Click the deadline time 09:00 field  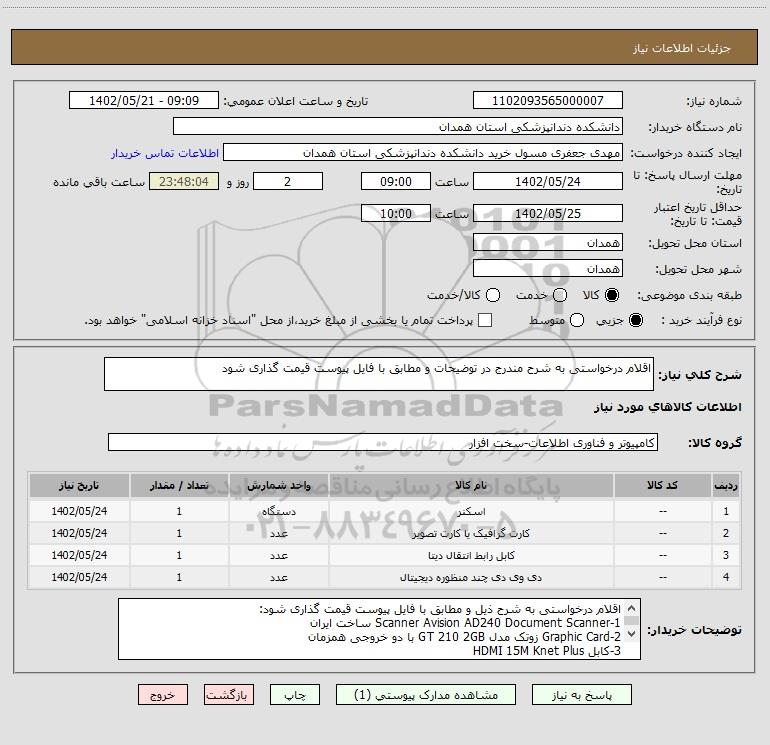pyautogui.click(x=396, y=181)
